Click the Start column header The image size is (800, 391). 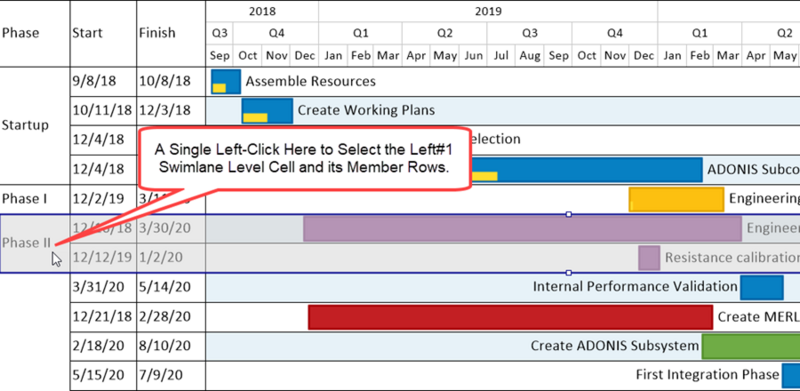tap(103, 33)
